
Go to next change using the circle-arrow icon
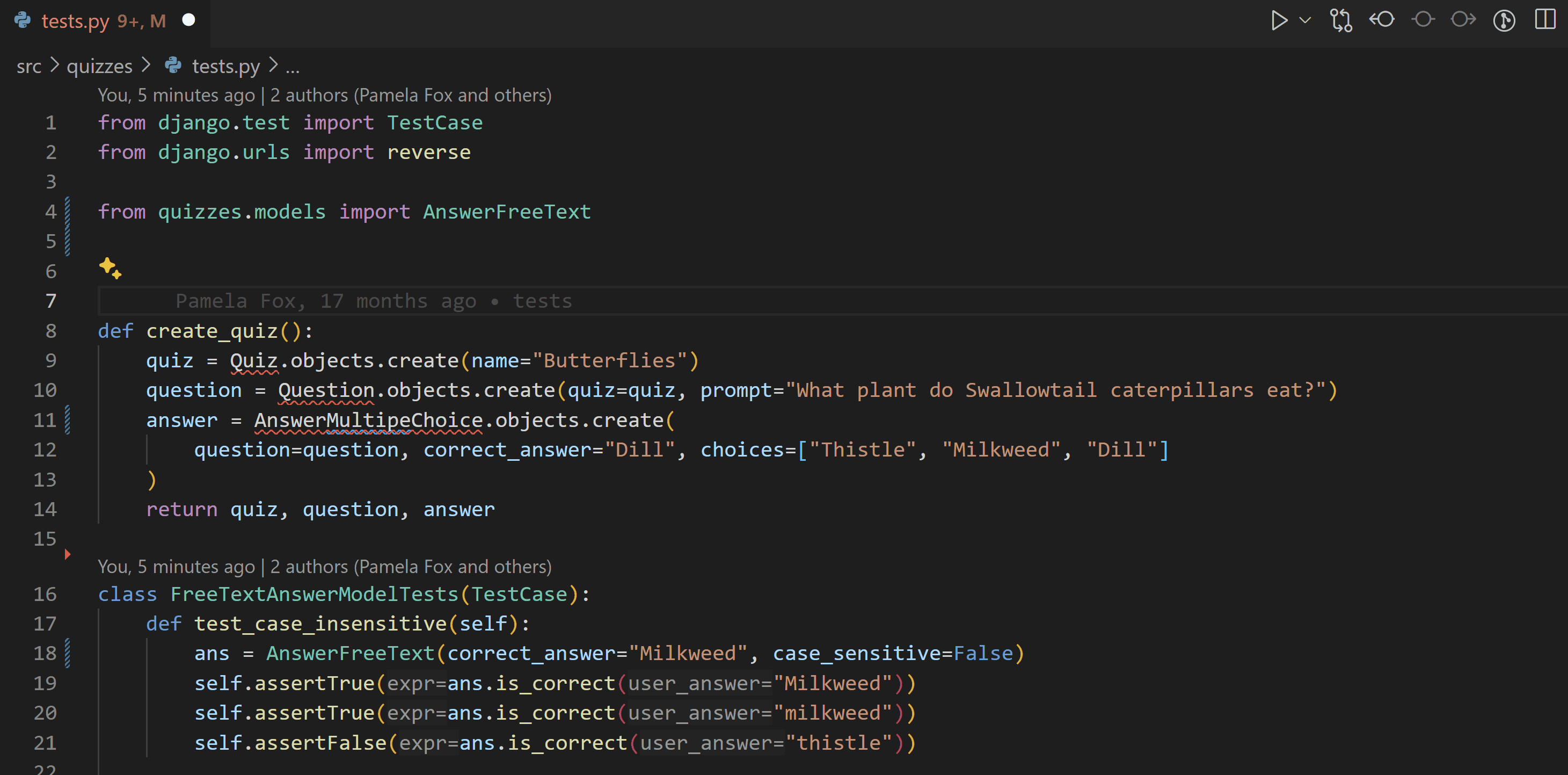tap(1463, 20)
